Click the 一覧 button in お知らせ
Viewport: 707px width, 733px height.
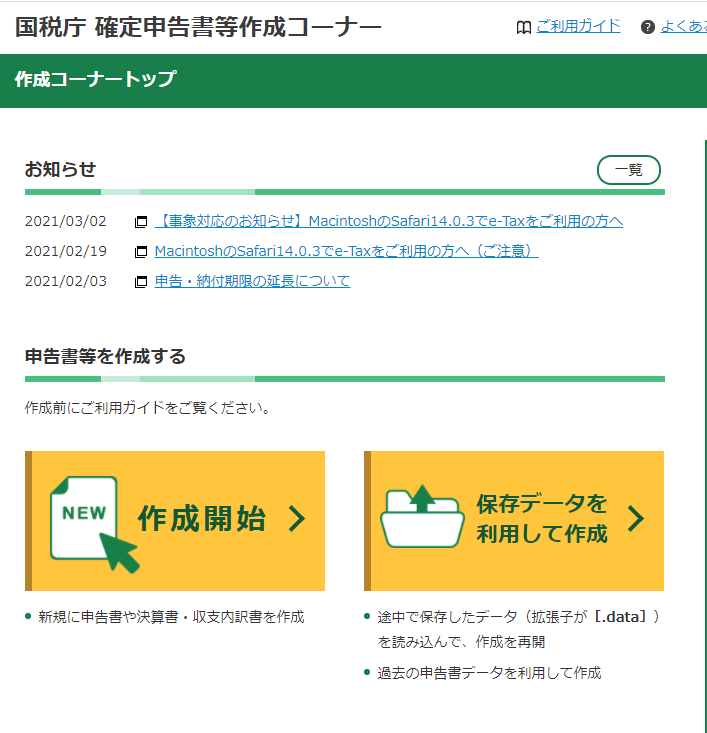pyautogui.click(x=629, y=170)
